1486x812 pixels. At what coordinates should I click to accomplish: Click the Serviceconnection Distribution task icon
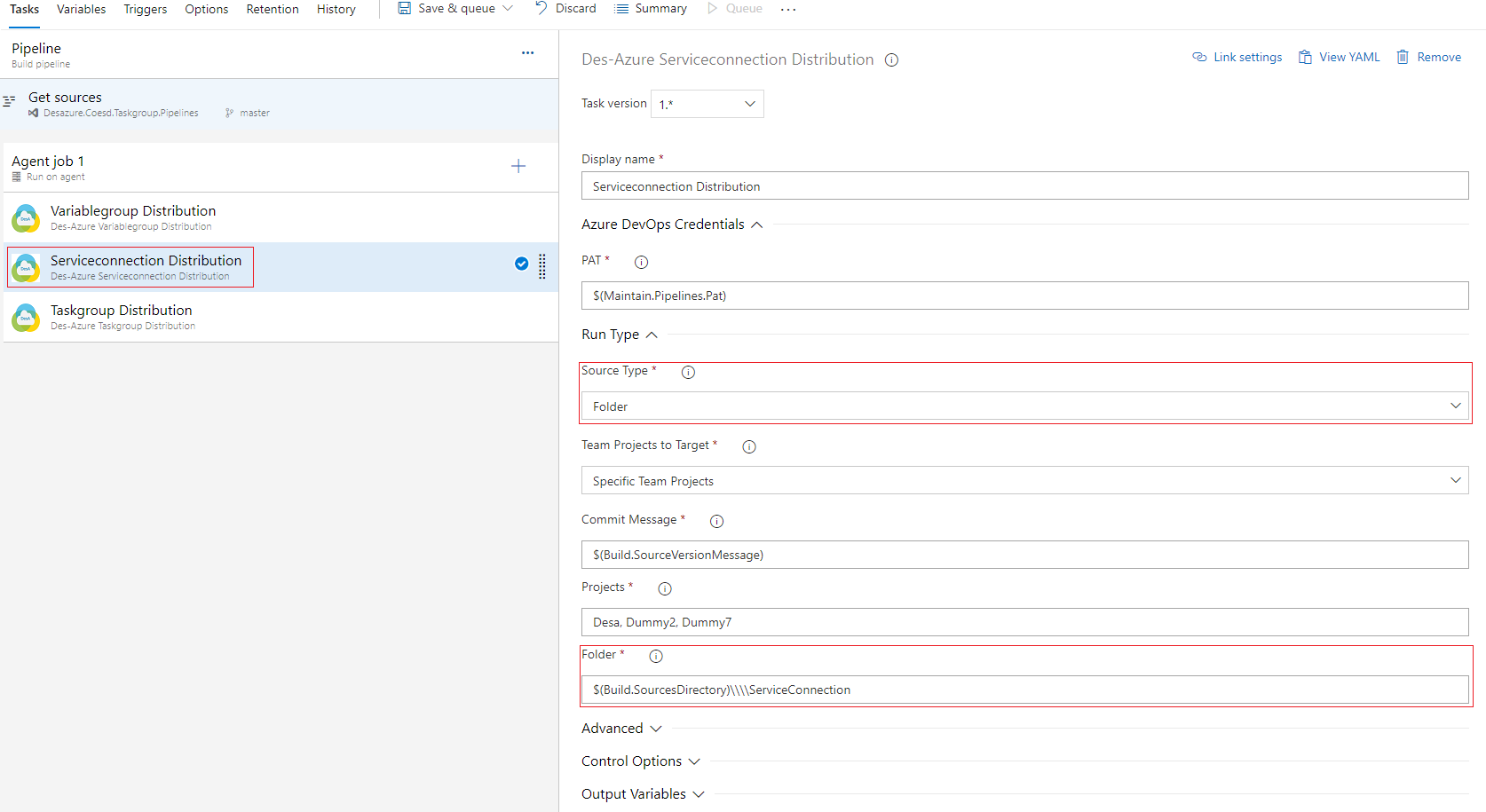pos(26,267)
